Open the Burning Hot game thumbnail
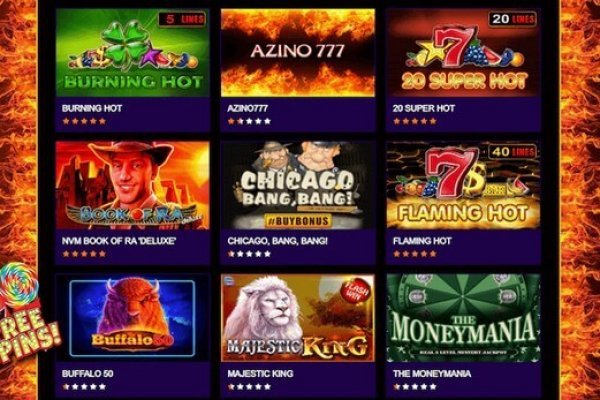600x400 pixels. [132, 52]
